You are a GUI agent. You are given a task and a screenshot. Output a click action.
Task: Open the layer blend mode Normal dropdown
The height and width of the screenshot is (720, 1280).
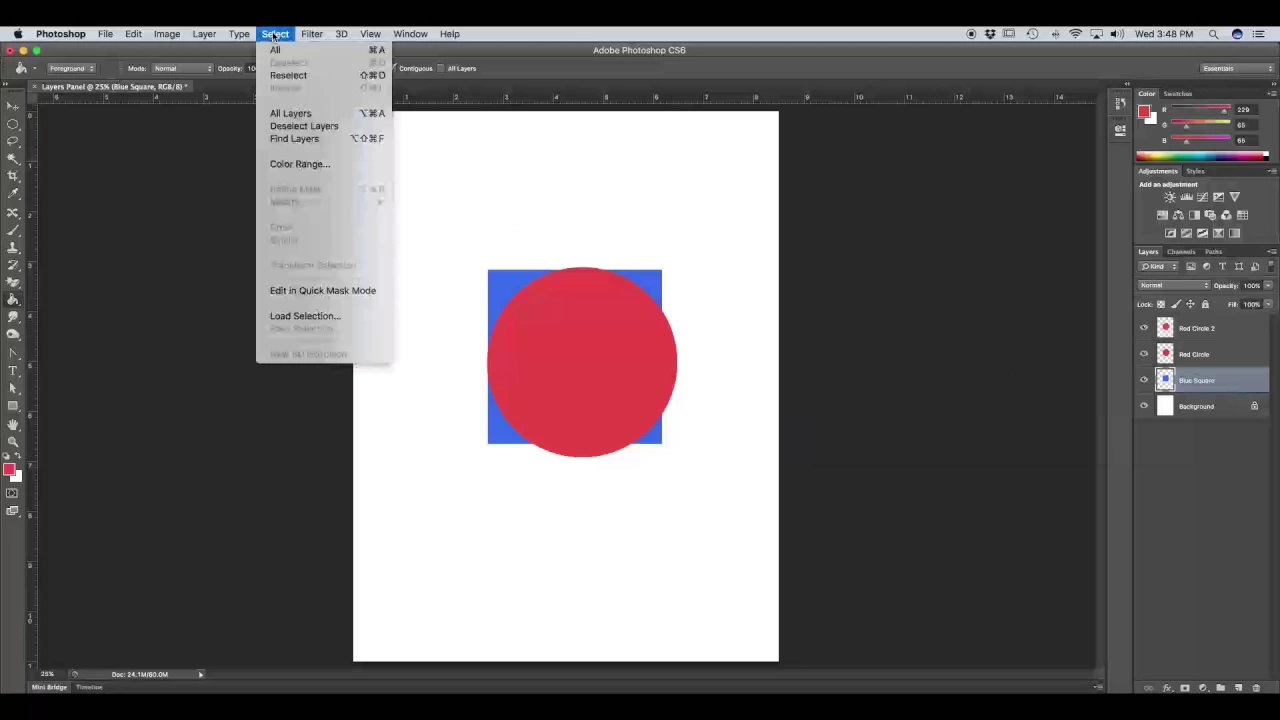1174,285
